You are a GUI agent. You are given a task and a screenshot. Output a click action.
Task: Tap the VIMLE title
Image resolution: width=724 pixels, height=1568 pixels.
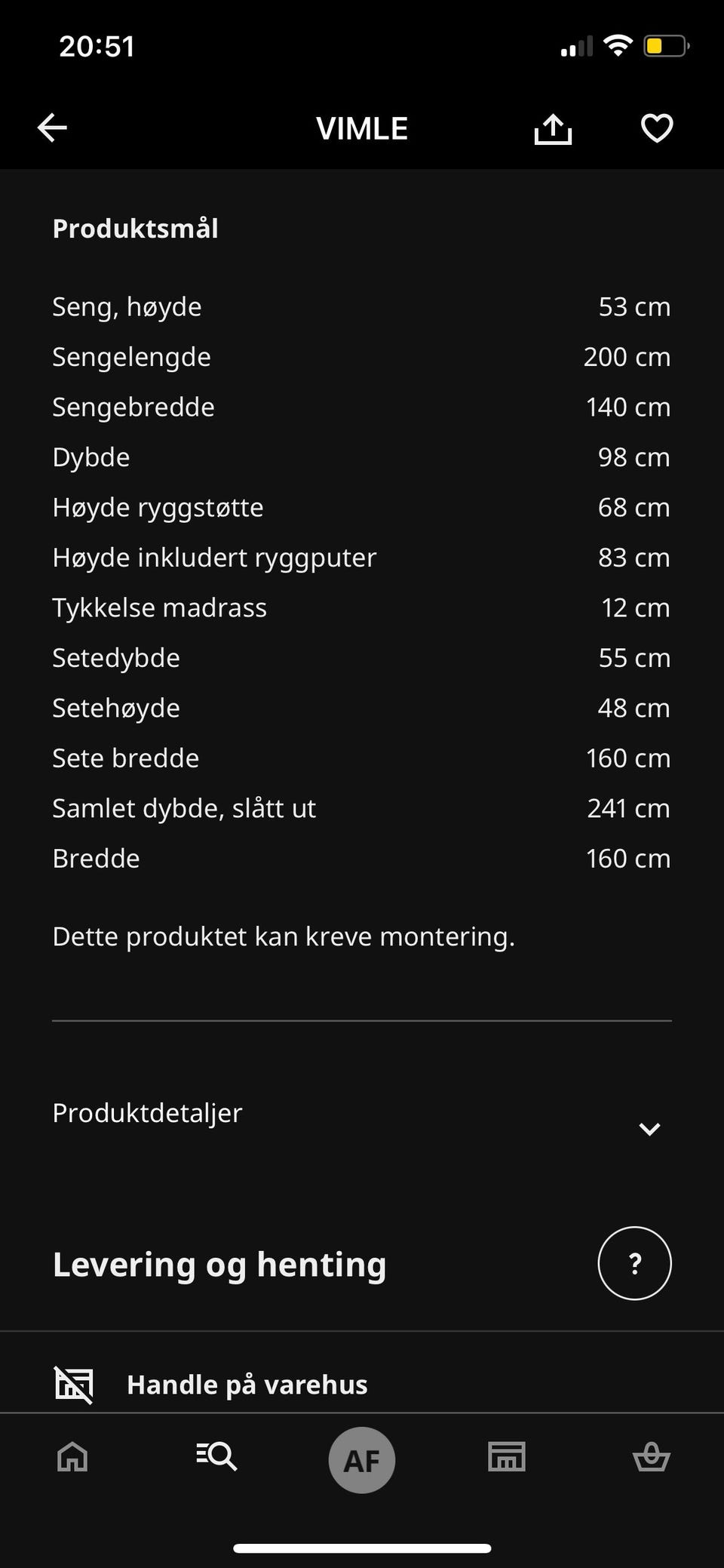(x=362, y=128)
